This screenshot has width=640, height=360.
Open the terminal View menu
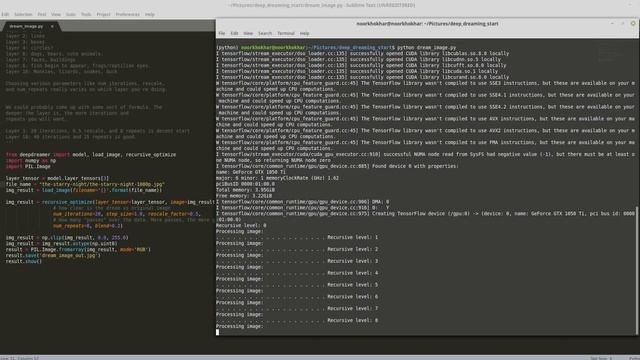pyautogui.click(x=248, y=33)
